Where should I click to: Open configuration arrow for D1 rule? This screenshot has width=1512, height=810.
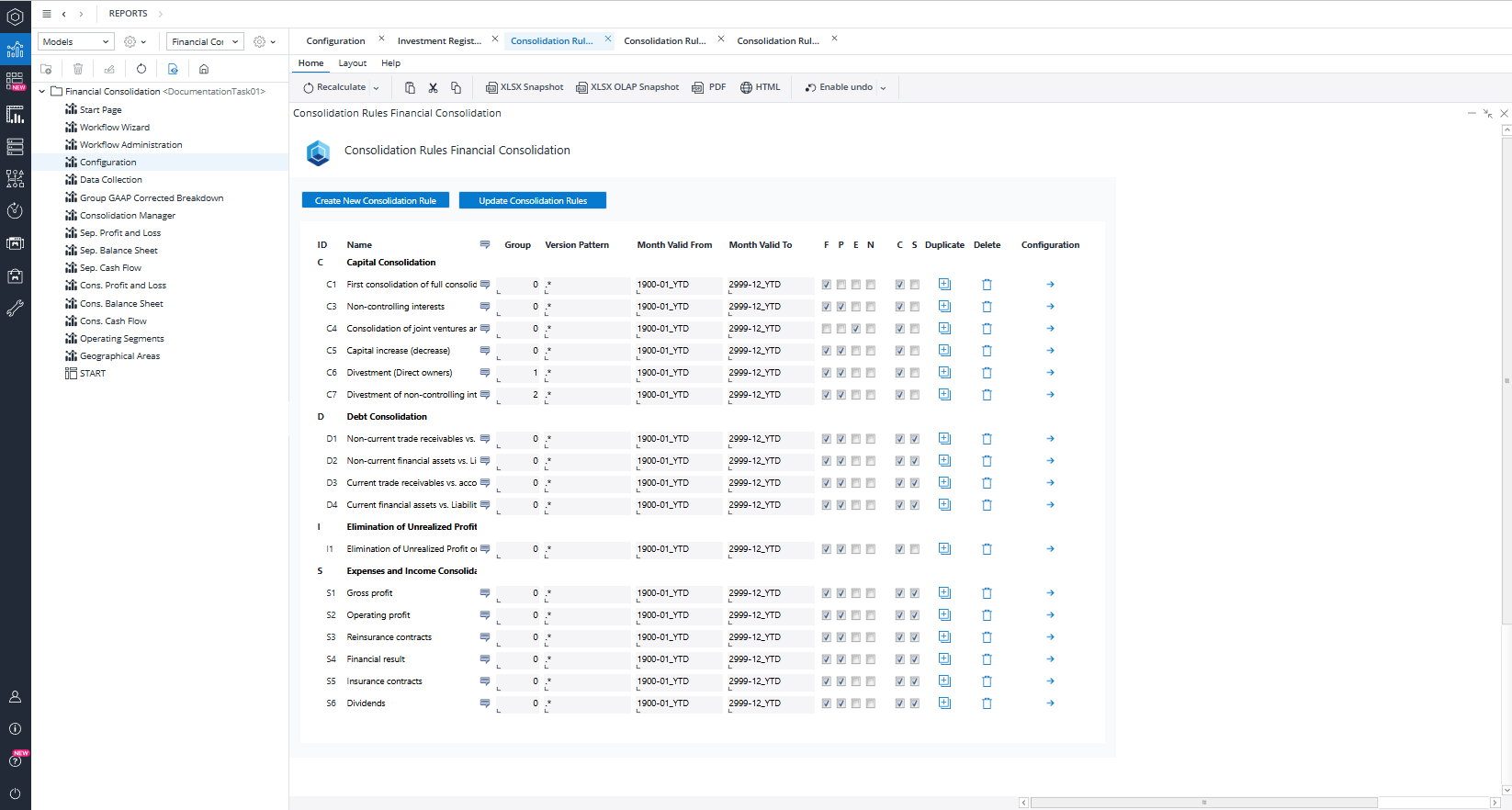(x=1050, y=439)
